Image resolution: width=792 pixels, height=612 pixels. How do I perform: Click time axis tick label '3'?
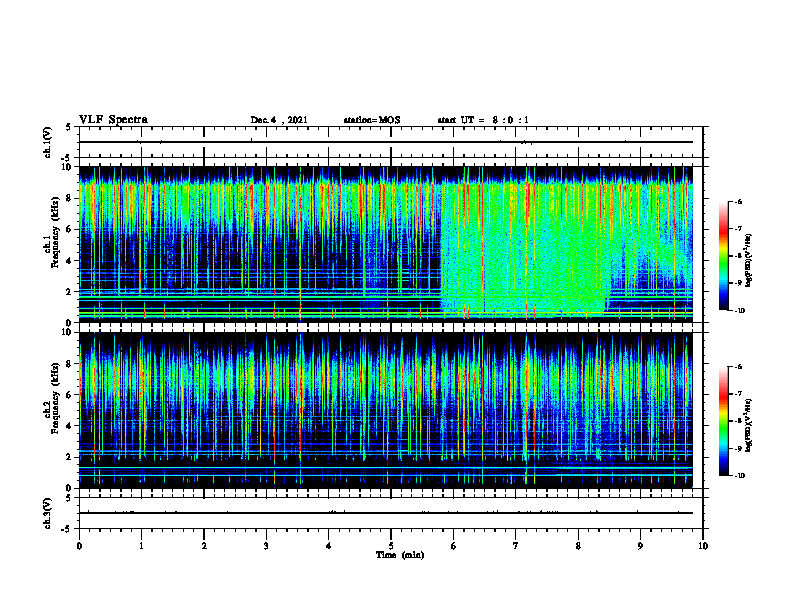coord(266,546)
